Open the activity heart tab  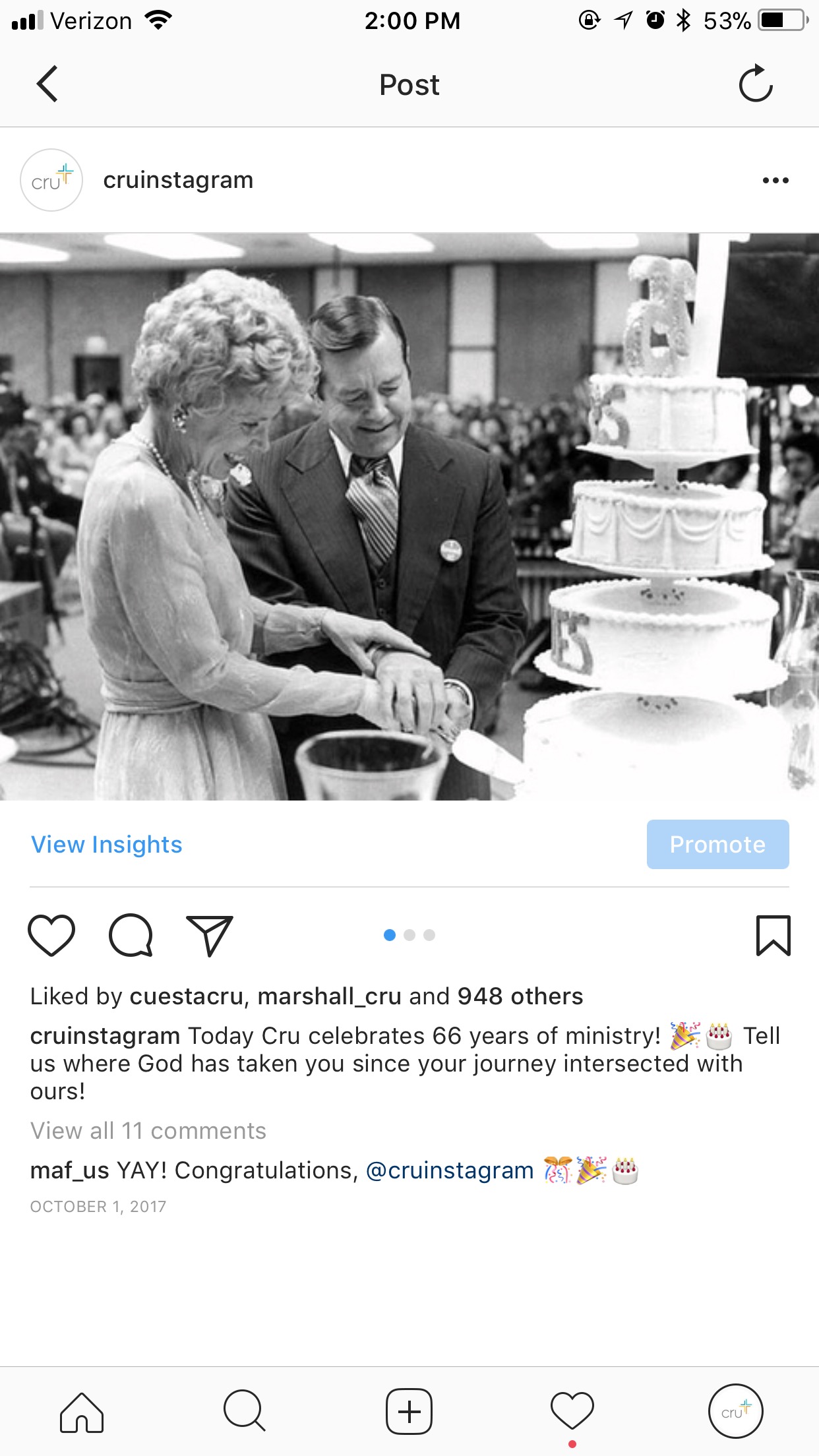(x=572, y=1412)
